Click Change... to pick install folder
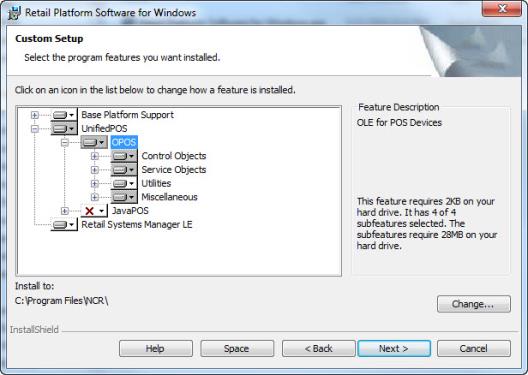 pos(474,304)
